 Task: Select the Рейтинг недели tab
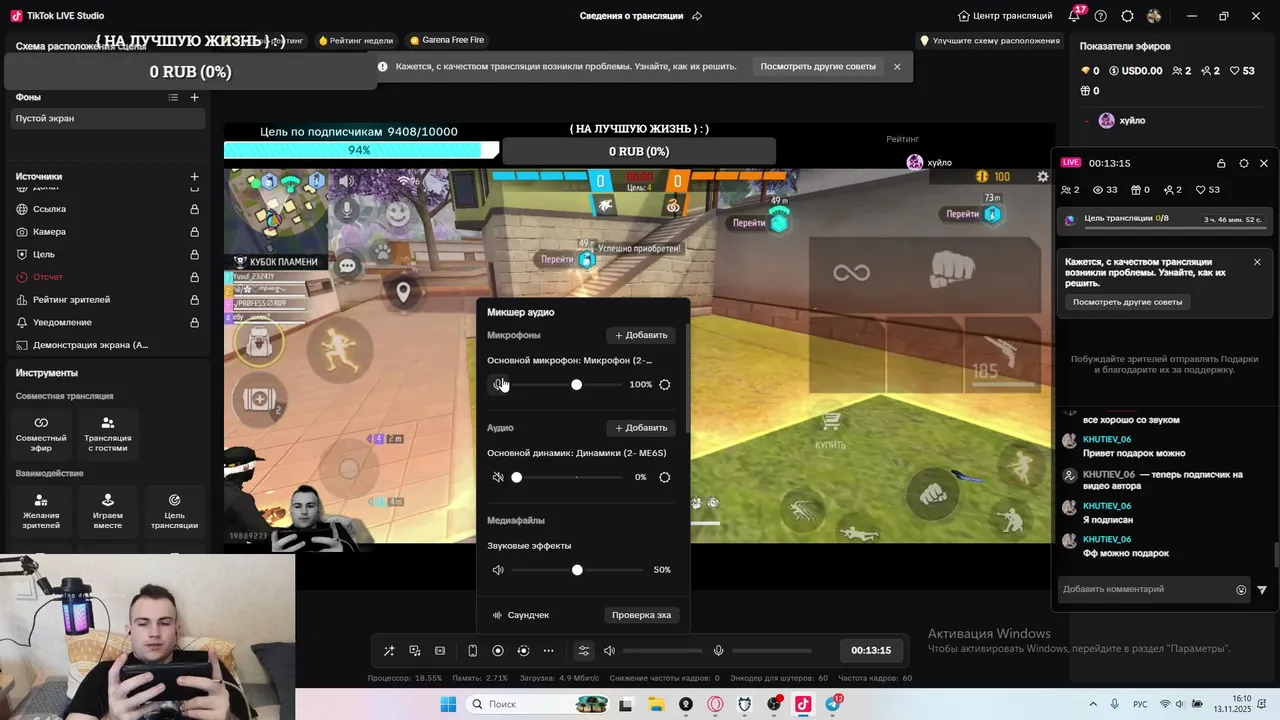356,41
